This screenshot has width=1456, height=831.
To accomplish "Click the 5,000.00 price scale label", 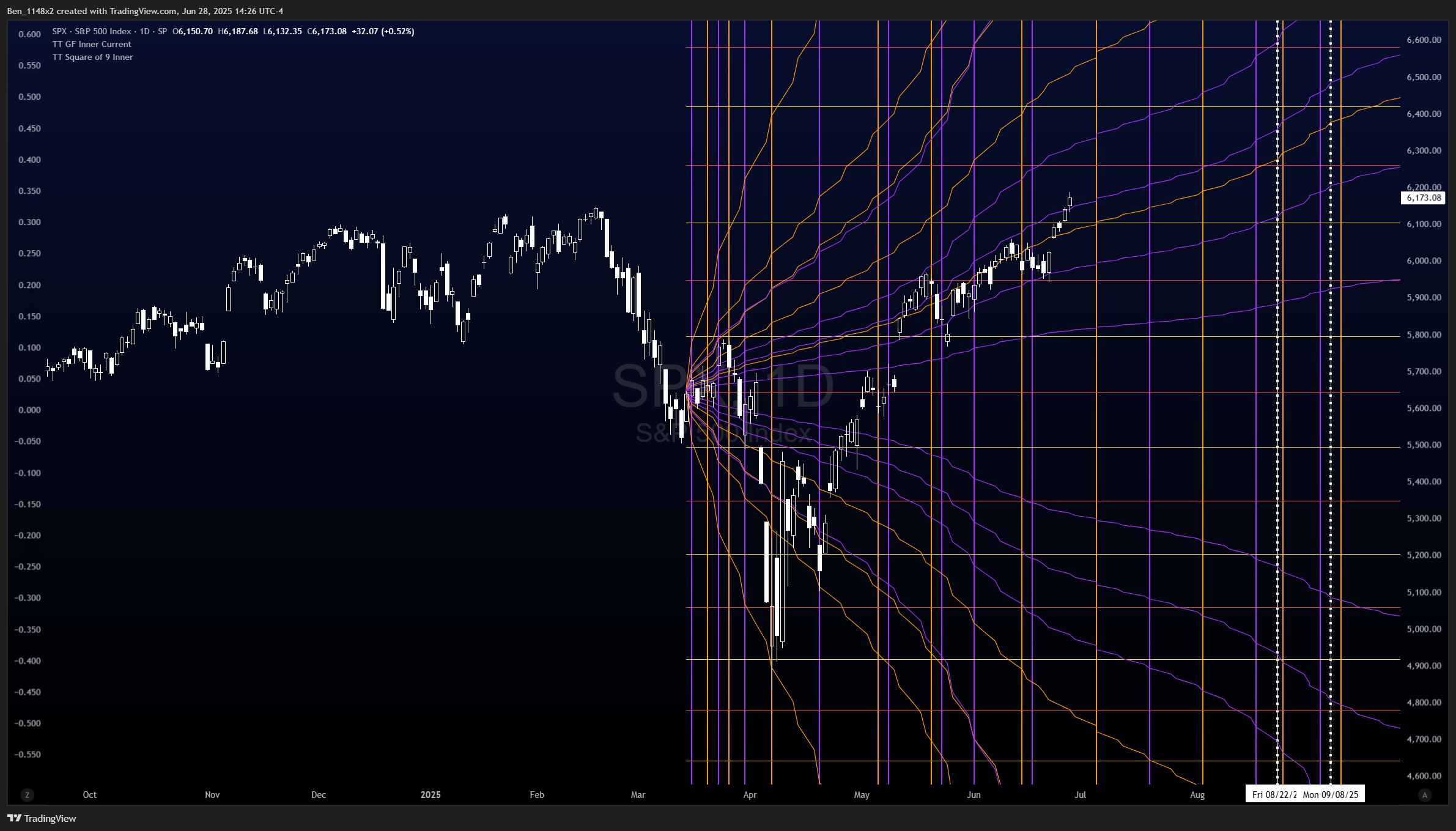I will click(x=1424, y=629).
